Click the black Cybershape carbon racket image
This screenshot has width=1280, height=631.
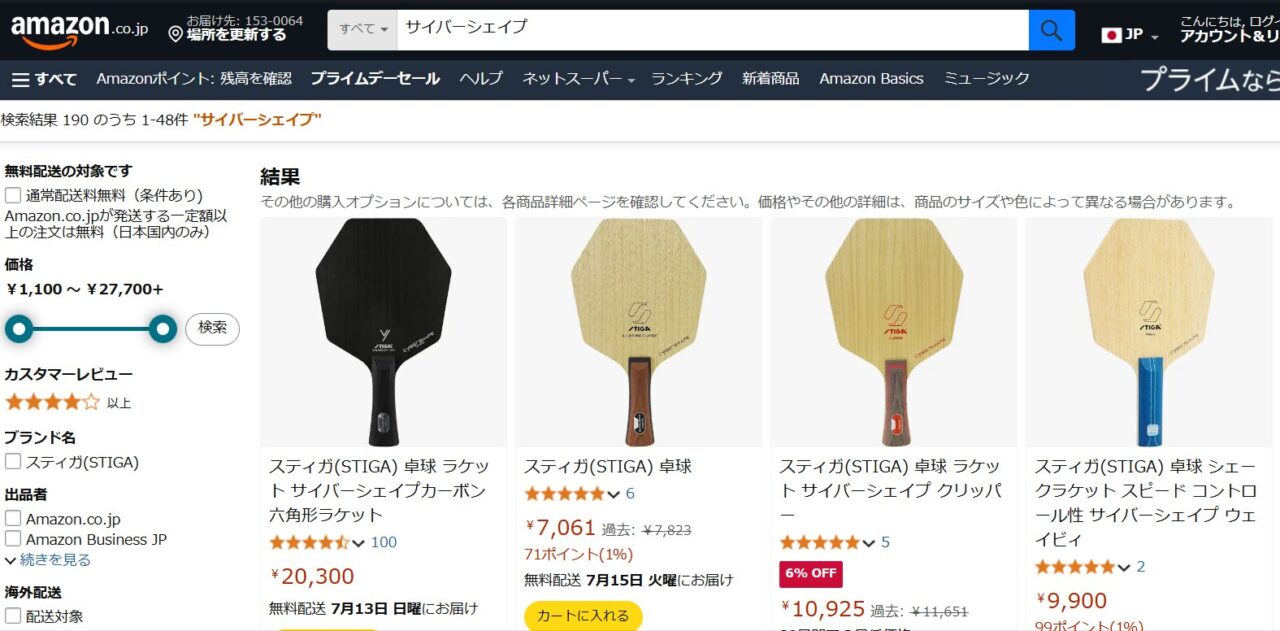pos(384,332)
